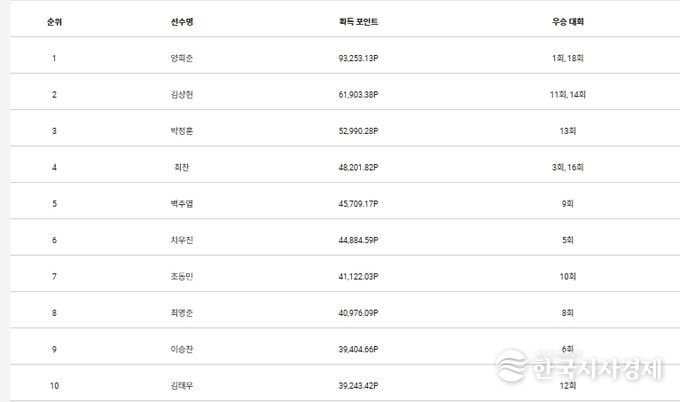
Task: Select the 45,709.17P points cell
Action: tap(359, 204)
